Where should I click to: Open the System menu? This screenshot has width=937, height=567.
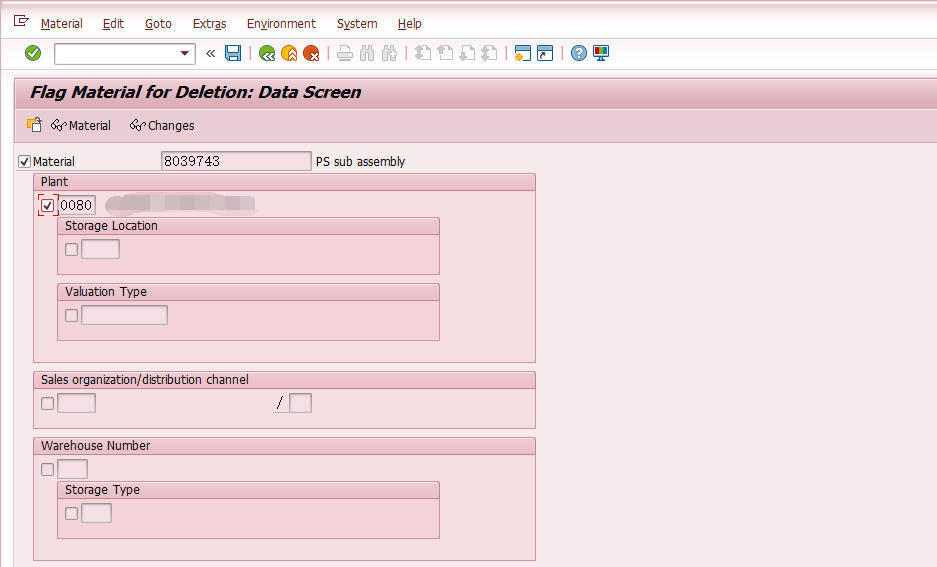pos(357,24)
